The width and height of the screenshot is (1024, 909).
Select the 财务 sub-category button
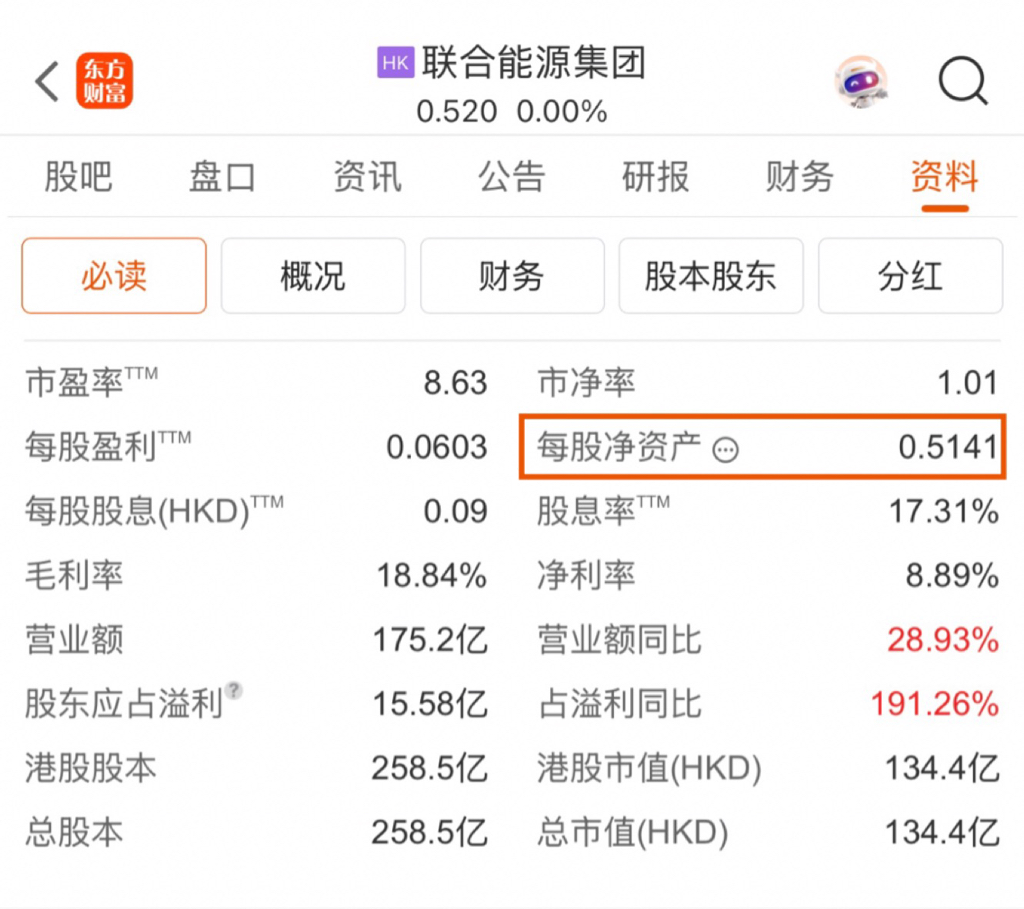pyautogui.click(x=512, y=276)
